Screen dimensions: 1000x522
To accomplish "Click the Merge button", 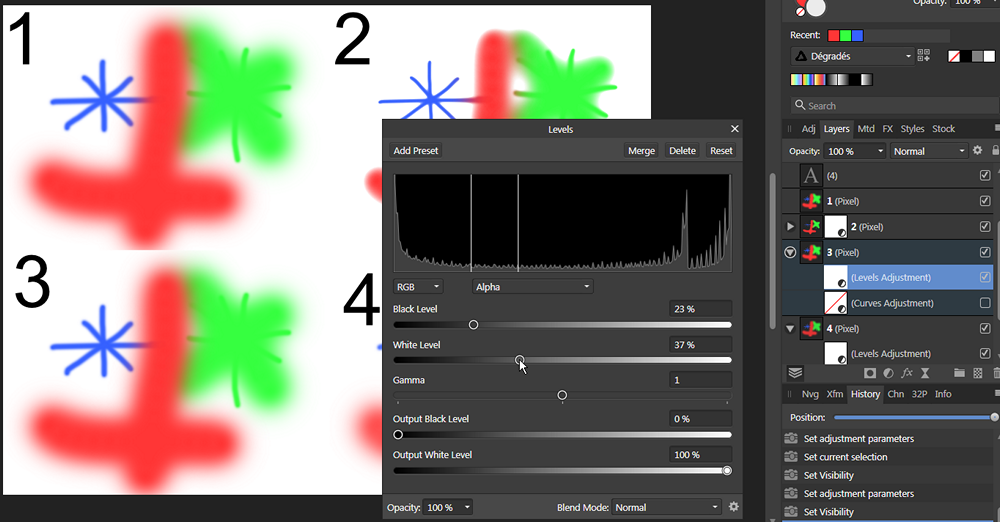I will click(x=641, y=151).
